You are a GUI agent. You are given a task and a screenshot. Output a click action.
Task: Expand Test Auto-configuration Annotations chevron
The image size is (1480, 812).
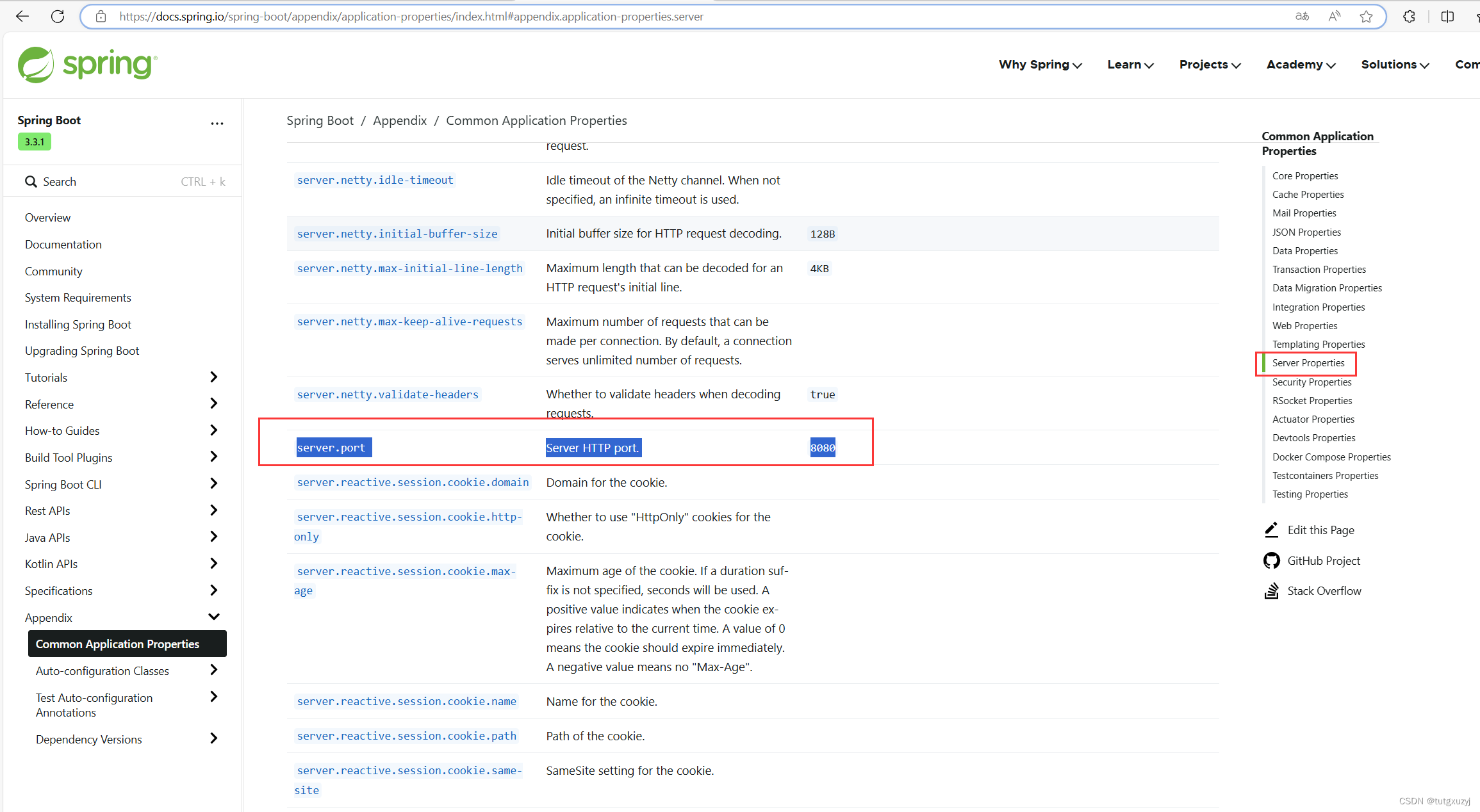[x=214, y=697]
